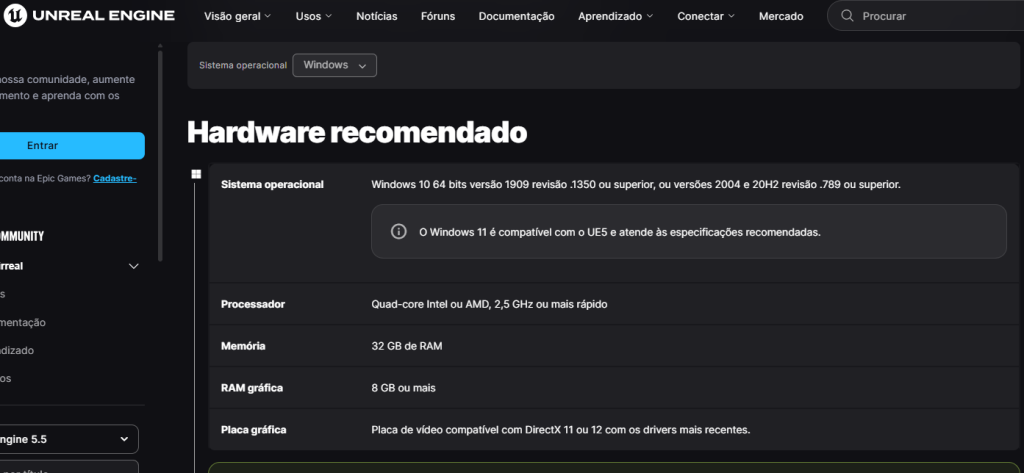Screen dimensions: 1024x473
Task: Expand the Conectar menu
Action: click(x=706, y=16)
